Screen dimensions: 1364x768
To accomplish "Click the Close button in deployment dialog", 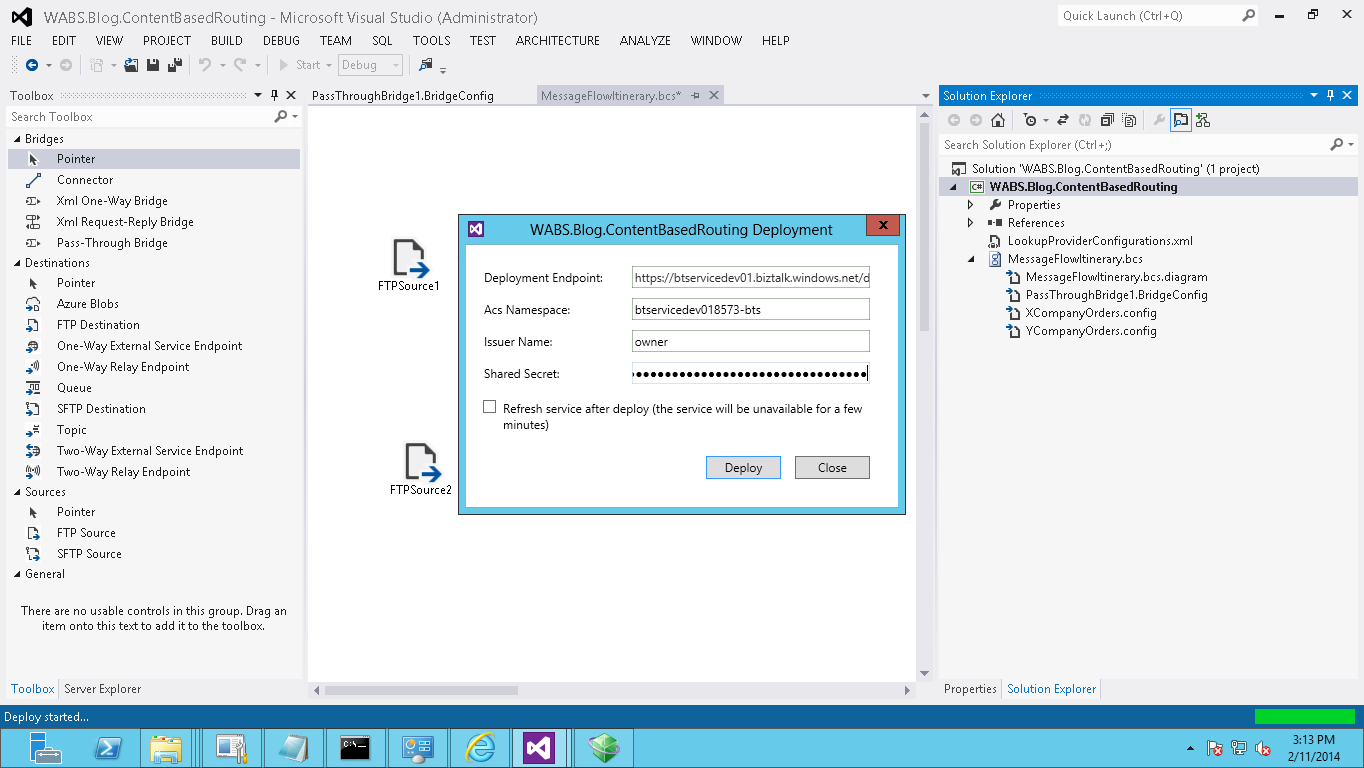I will [x=832, y=467].
